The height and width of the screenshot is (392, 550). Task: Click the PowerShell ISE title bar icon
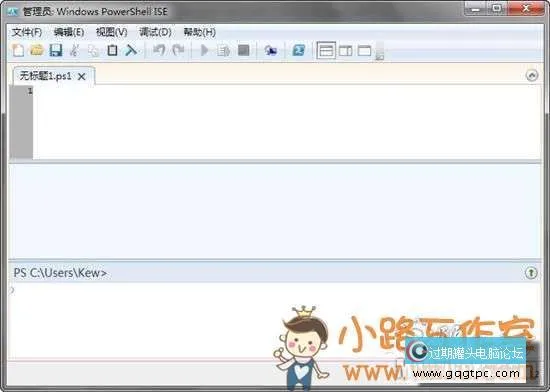(13, 12)
